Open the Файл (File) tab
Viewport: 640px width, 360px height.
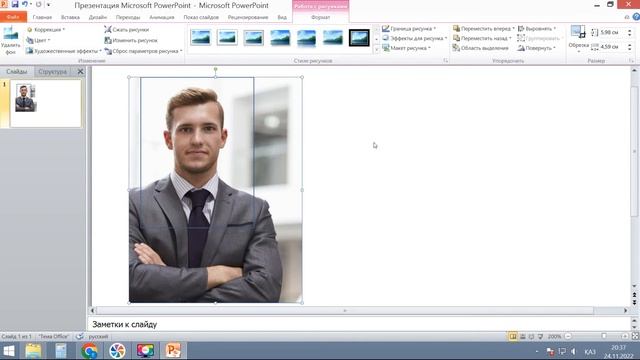pyautogui.click(x=13, y=17)
